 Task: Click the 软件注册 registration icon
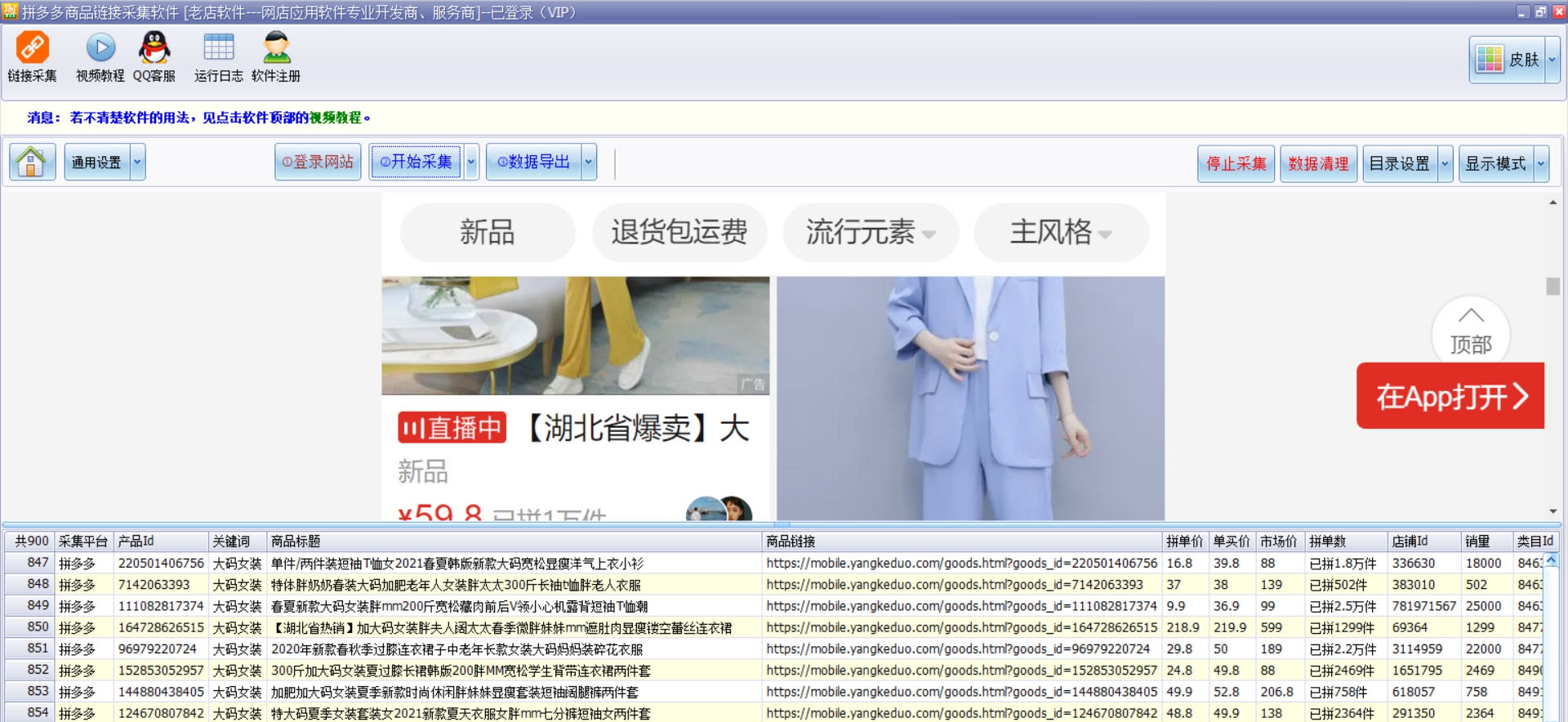tap(276, 48)
